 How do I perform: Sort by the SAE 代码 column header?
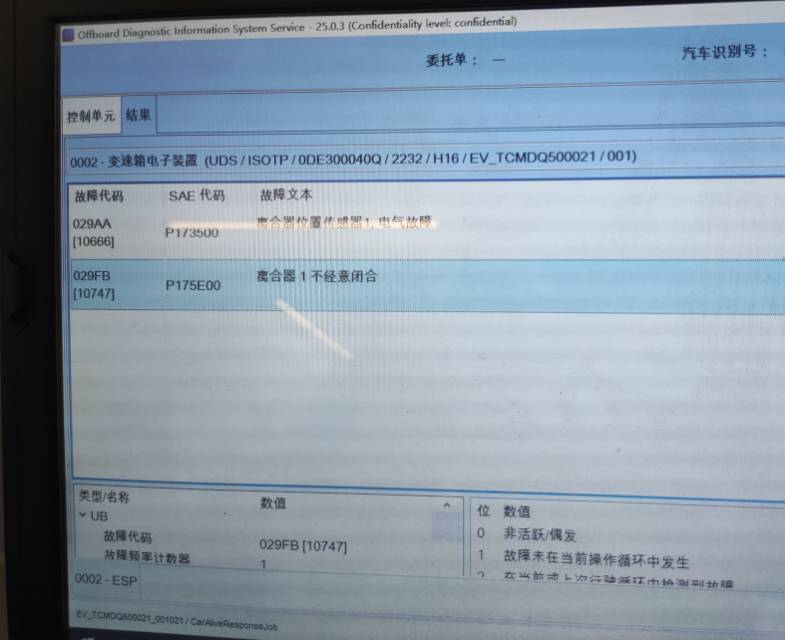click(x=196, y=195)
